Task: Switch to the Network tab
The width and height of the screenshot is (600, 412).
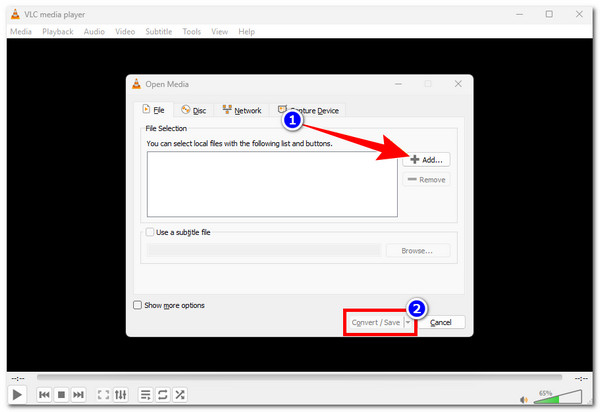Action: [242, 111]
